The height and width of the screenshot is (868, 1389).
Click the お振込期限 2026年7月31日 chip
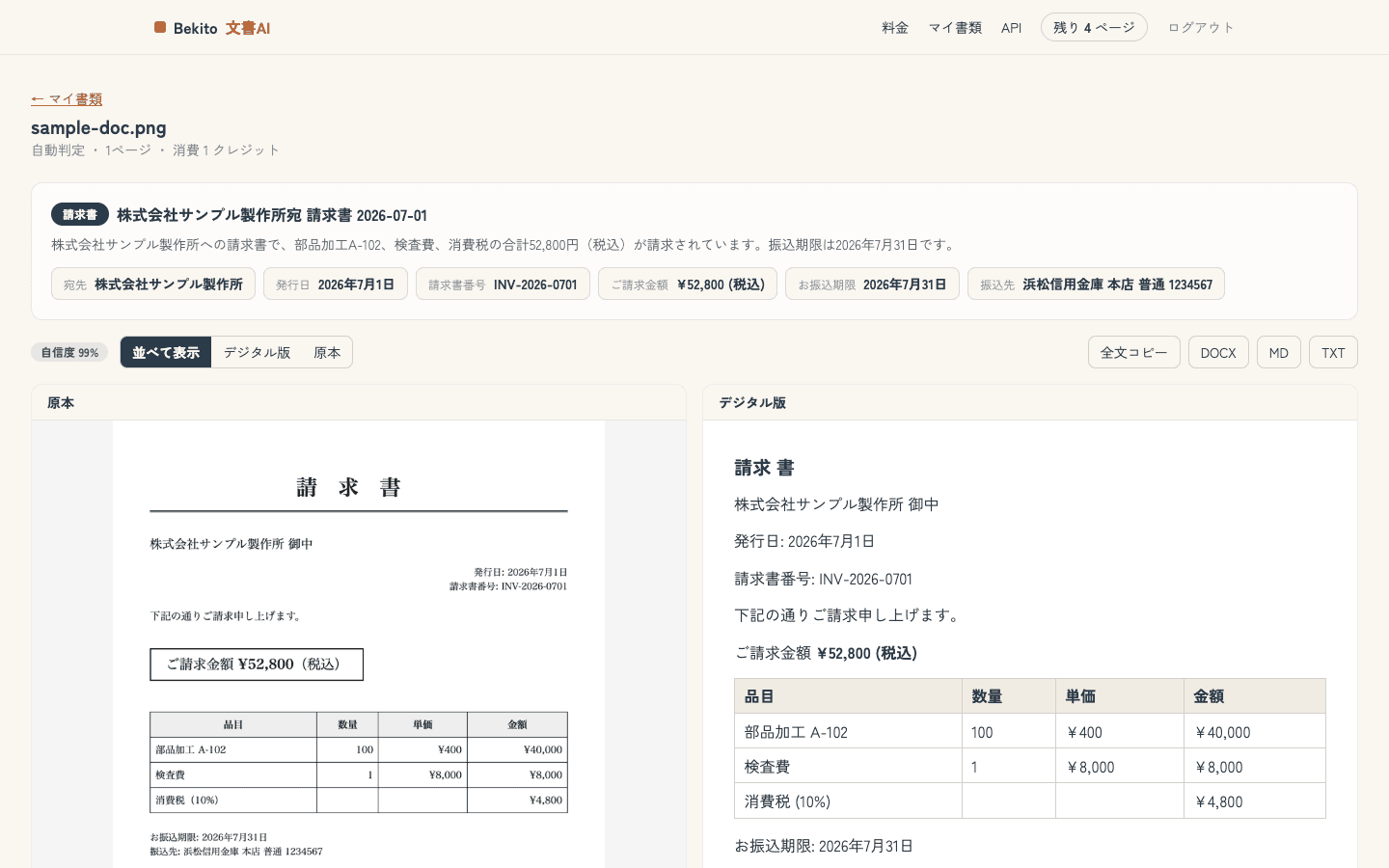(872, 284)
